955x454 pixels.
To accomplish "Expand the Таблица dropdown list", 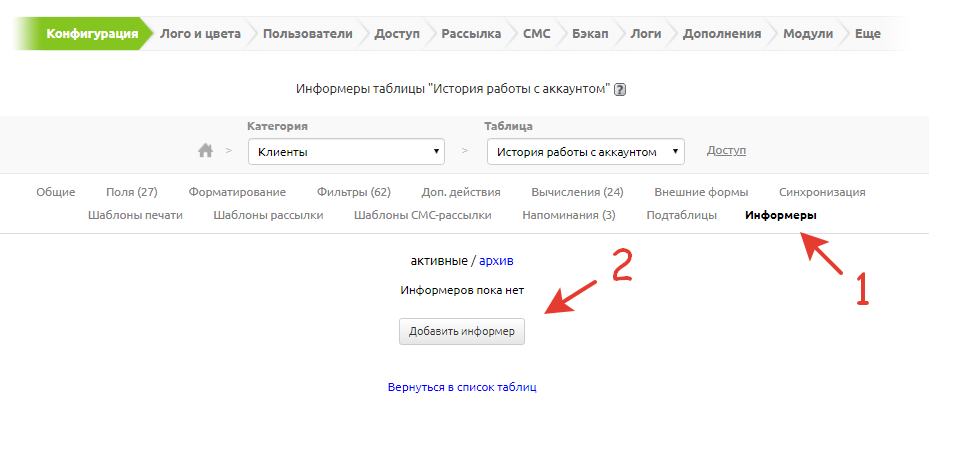I will pyautogui.click(x=585, y=152).
